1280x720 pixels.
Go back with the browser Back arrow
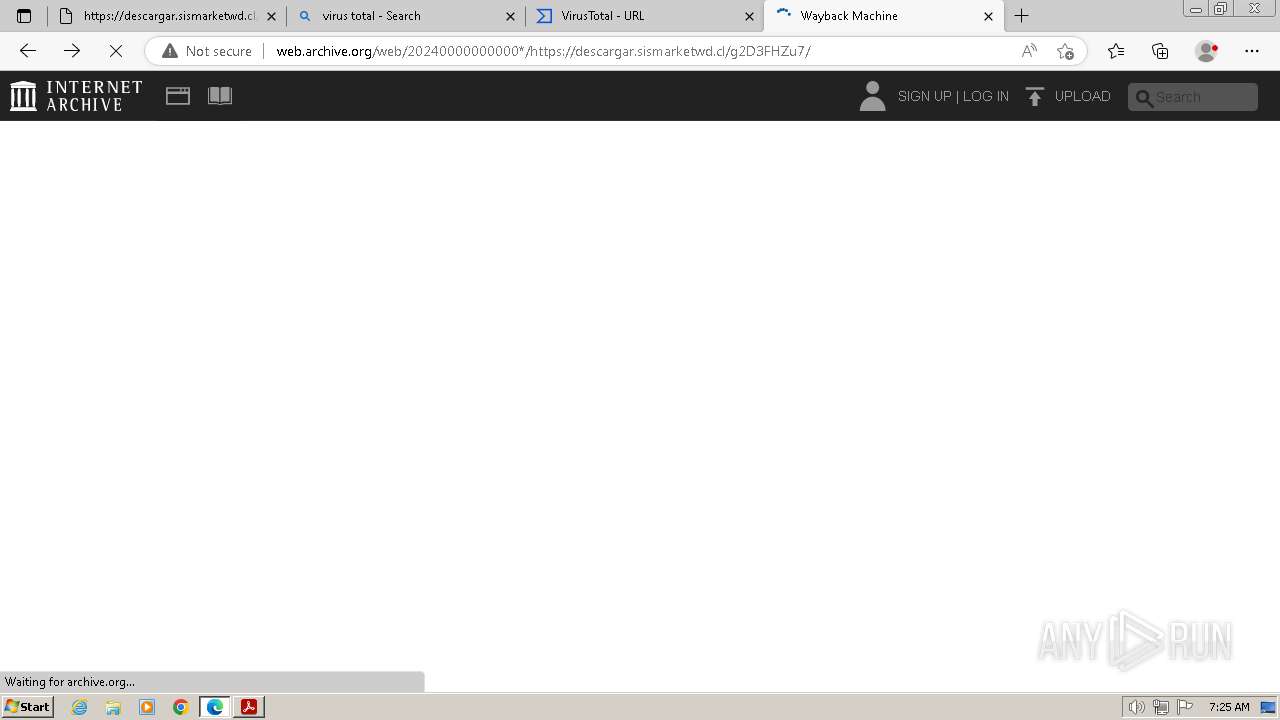(x=28, y=51)
